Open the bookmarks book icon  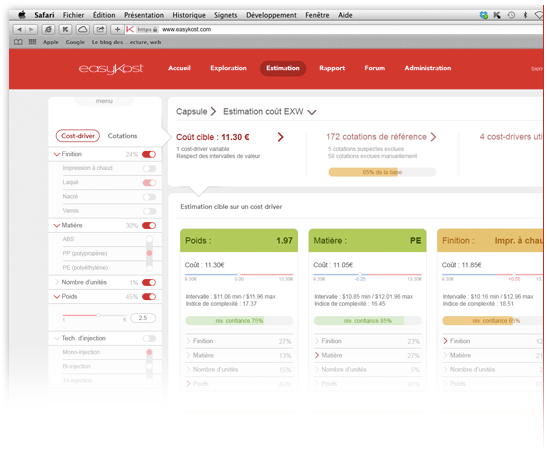18,42
